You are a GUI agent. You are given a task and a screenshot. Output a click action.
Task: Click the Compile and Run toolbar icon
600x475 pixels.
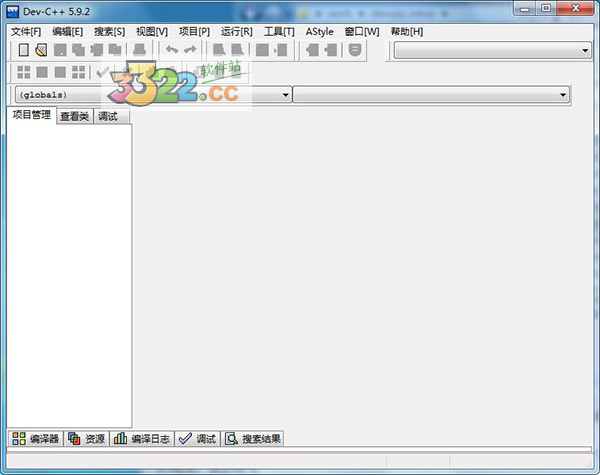(x=60, y=72)
